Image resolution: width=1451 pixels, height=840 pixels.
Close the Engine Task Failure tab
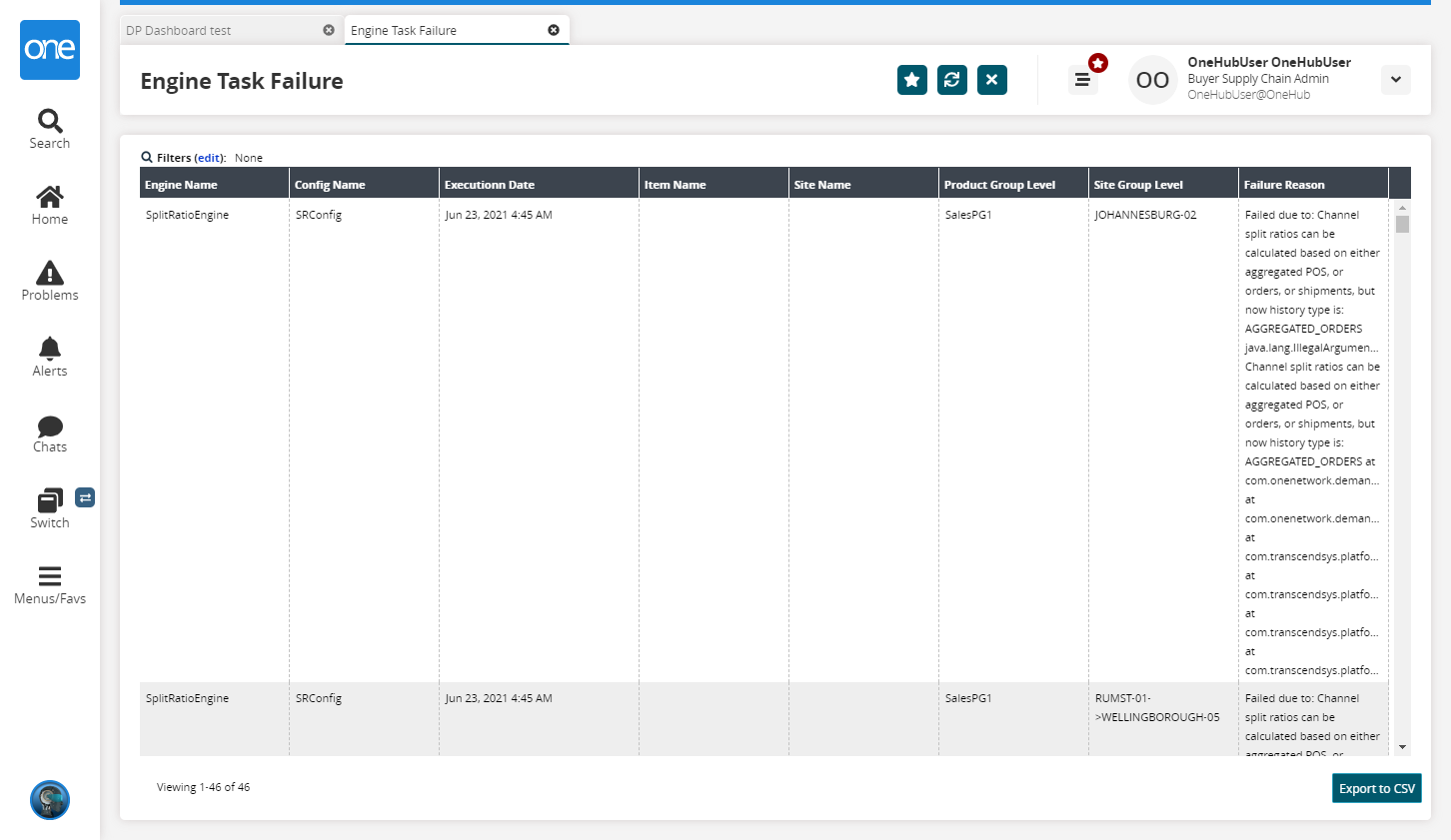point(554,30)
